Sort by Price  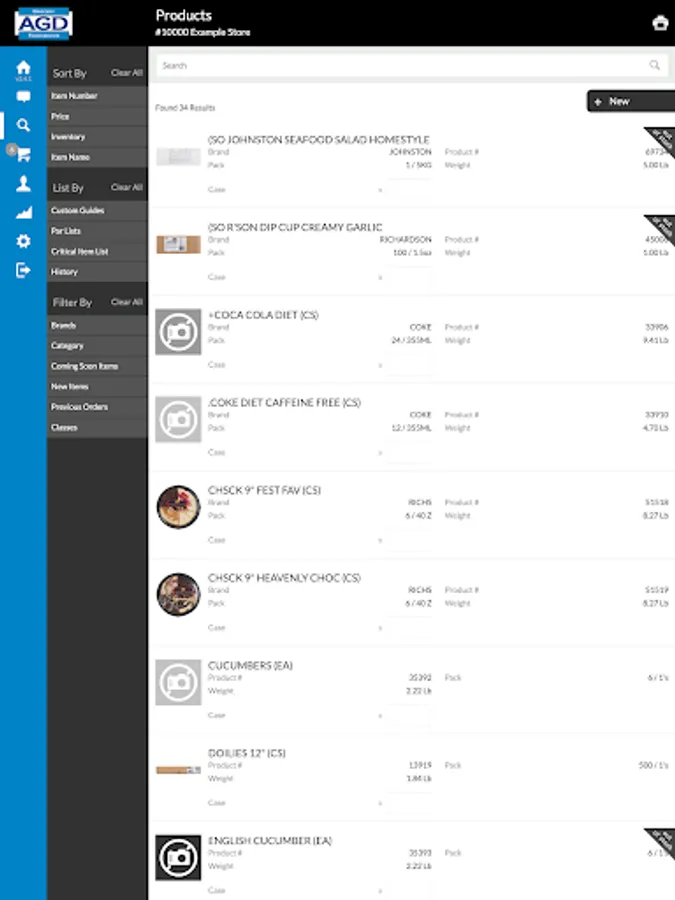tap(97, 117)
